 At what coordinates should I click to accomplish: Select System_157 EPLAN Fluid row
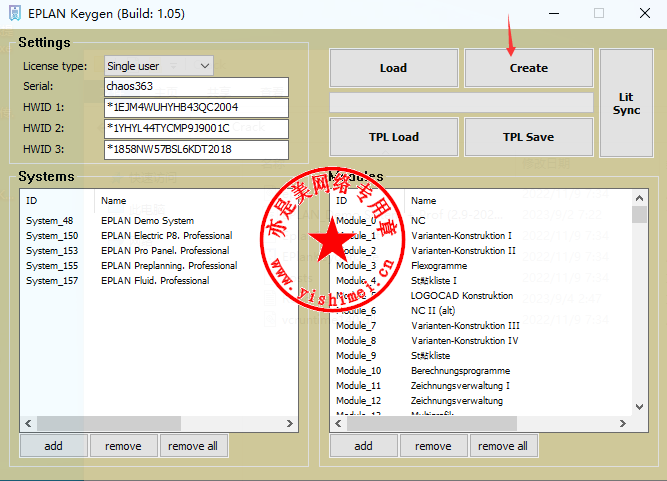(x=158, y=281)
